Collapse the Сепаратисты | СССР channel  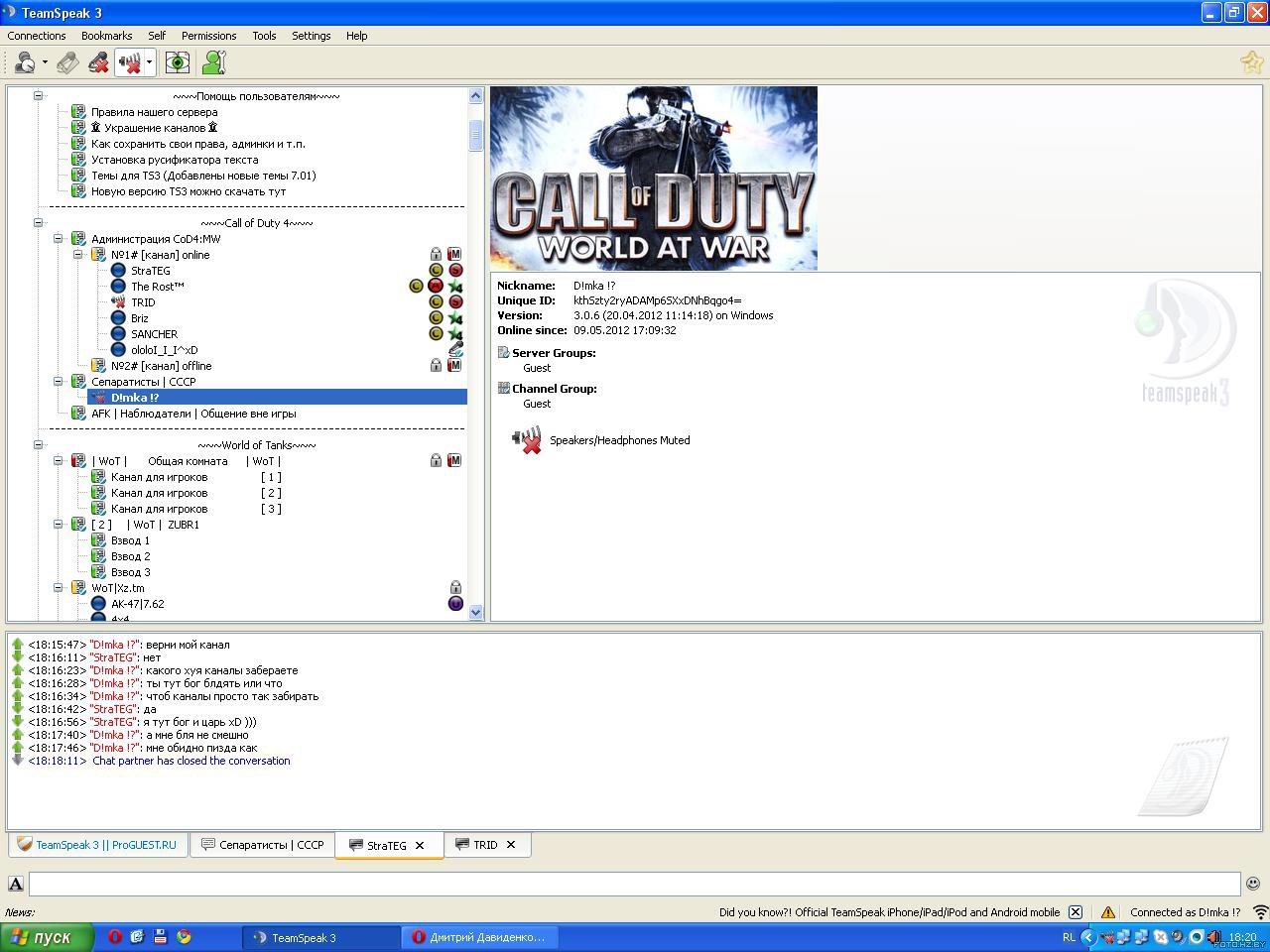(59, 382)
